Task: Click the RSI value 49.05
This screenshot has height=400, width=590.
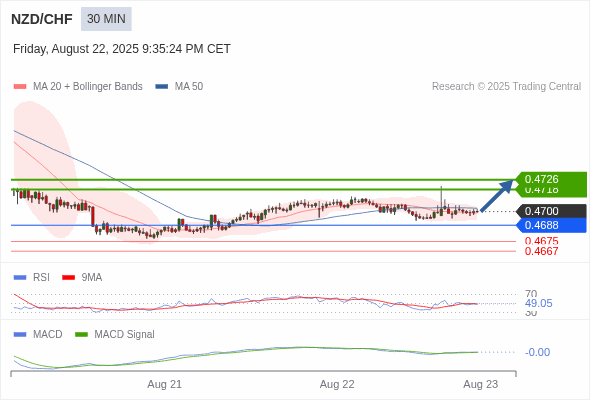Action: (538, 303)
